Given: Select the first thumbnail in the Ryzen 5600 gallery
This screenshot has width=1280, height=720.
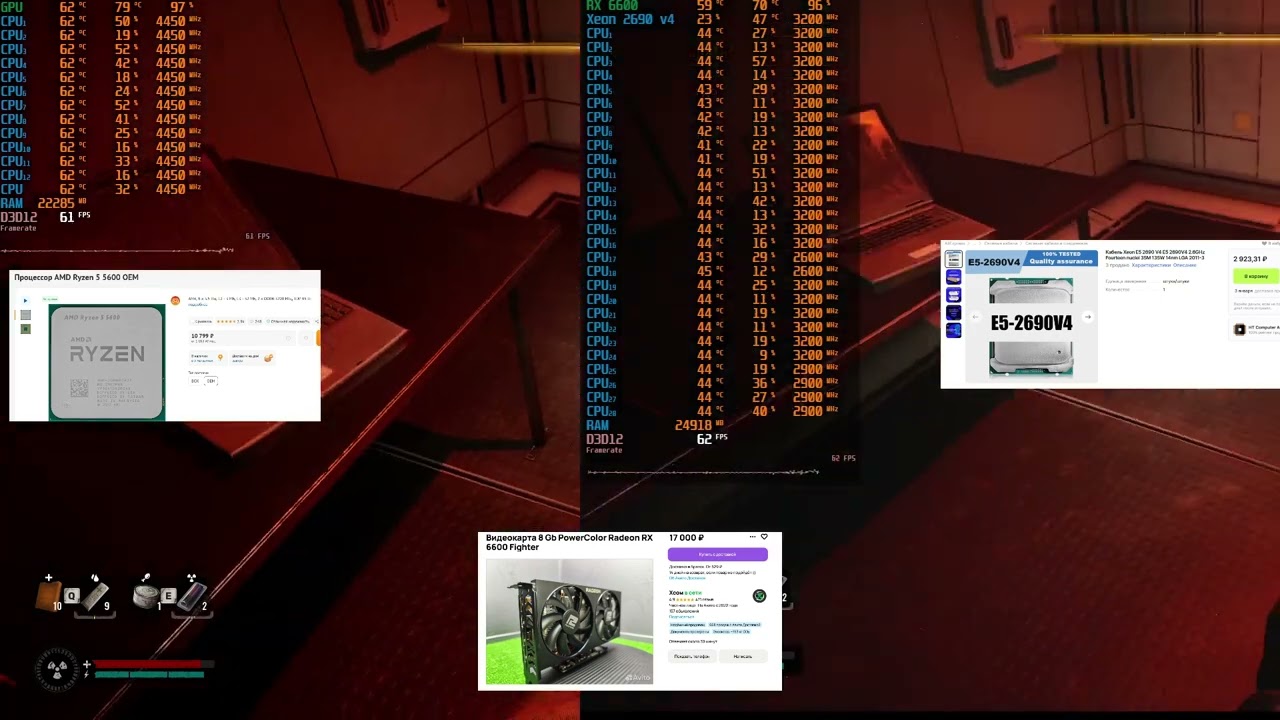Looking at the screenshot, I should (25, 314).
